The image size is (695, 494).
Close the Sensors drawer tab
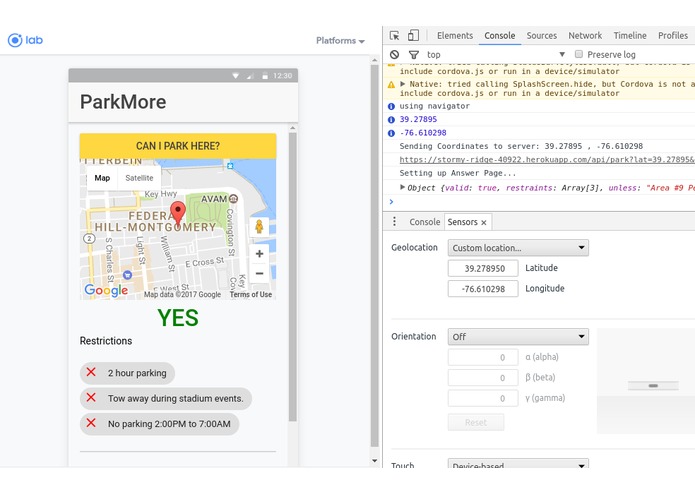(x=484, y=222)
